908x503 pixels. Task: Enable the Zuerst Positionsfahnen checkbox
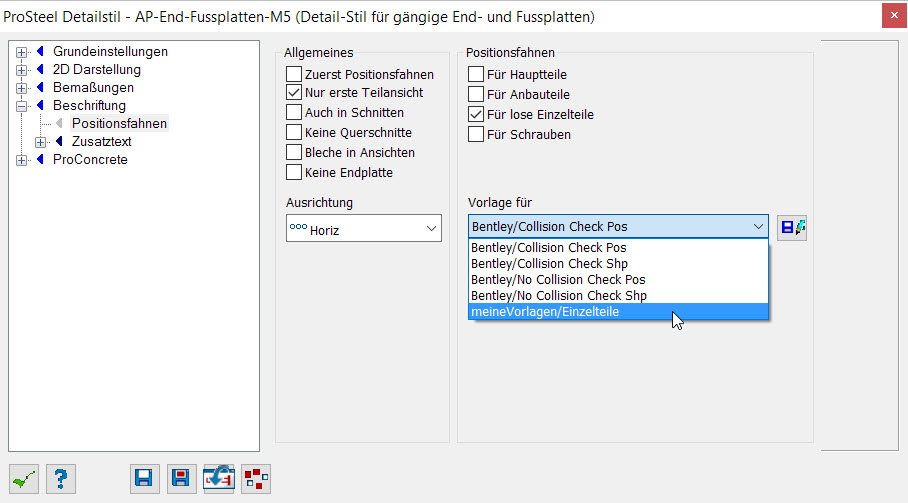coord(294,74)
